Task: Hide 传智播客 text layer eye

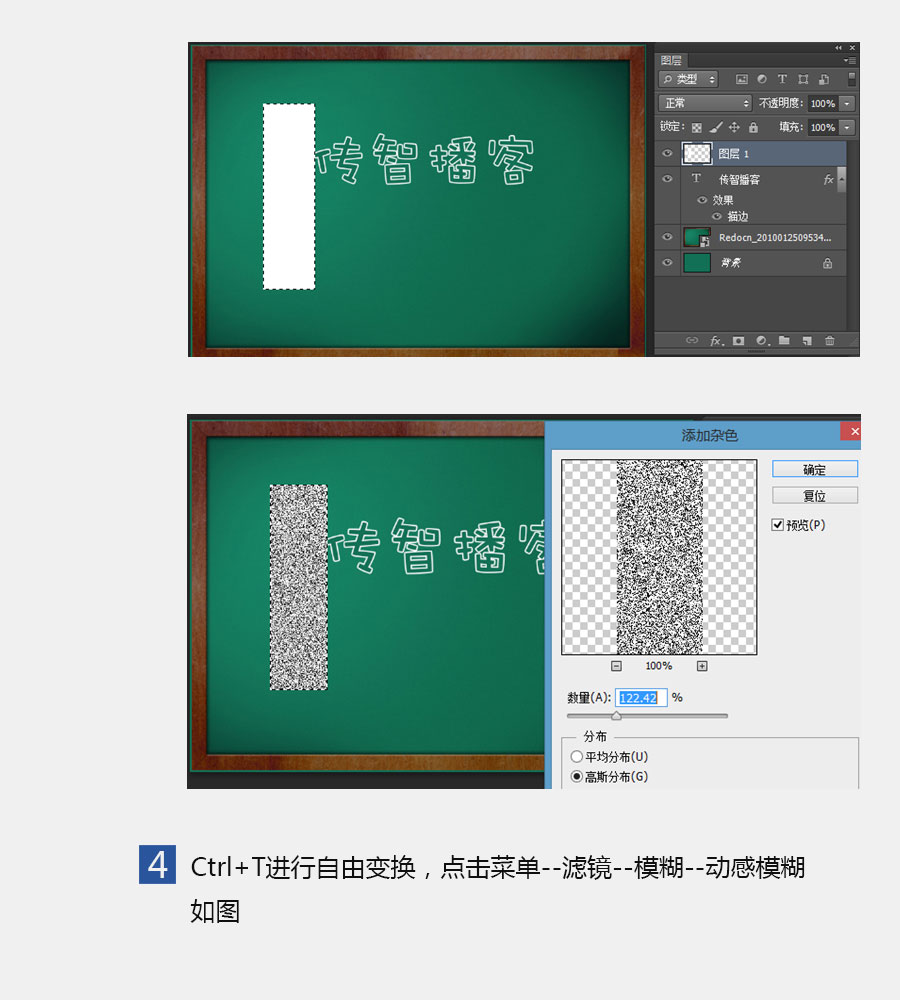Action: point(667,179)
